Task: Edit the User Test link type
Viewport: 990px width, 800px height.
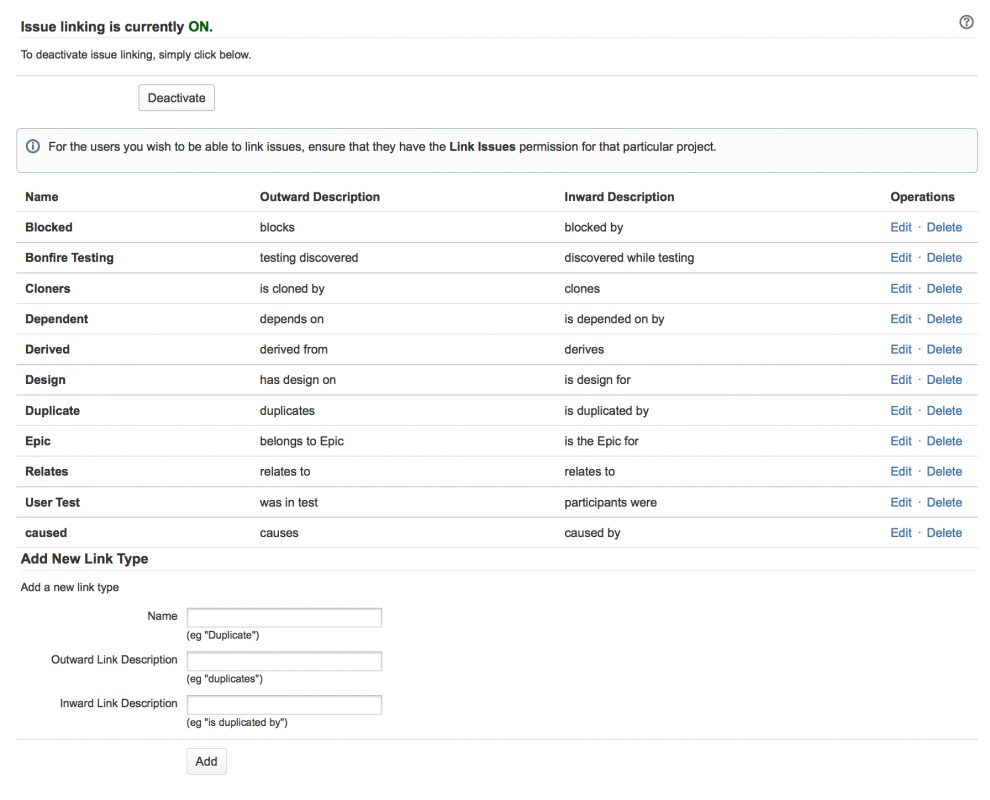Action: (x=901, y=502)
